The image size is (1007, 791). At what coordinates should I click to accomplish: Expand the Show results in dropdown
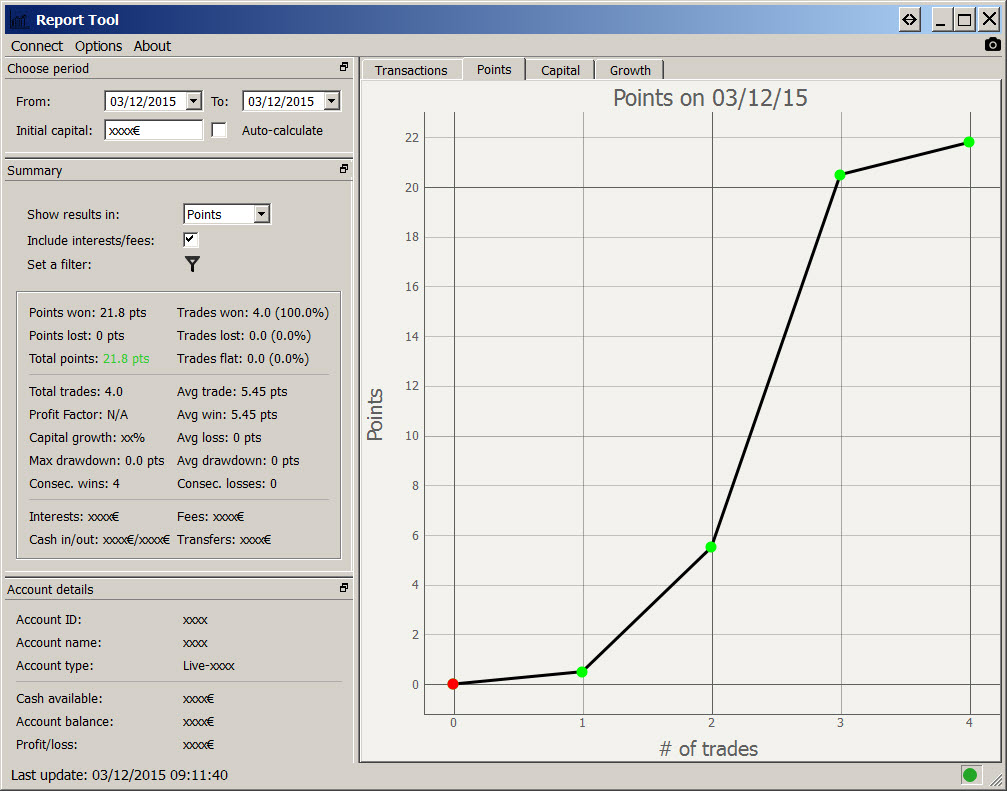point(261,214)
